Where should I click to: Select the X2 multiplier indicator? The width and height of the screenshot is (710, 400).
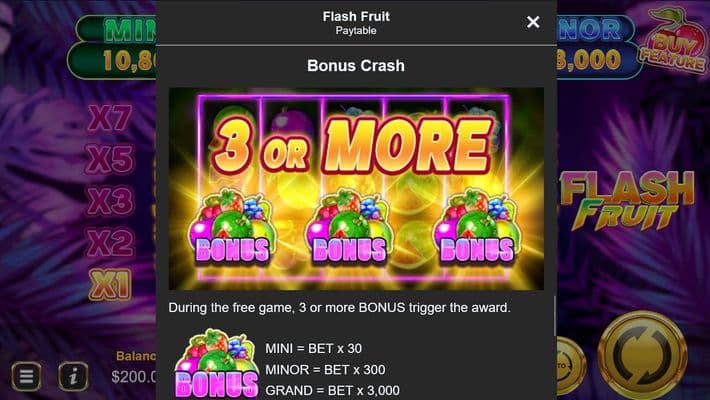[x=110, y=242]
